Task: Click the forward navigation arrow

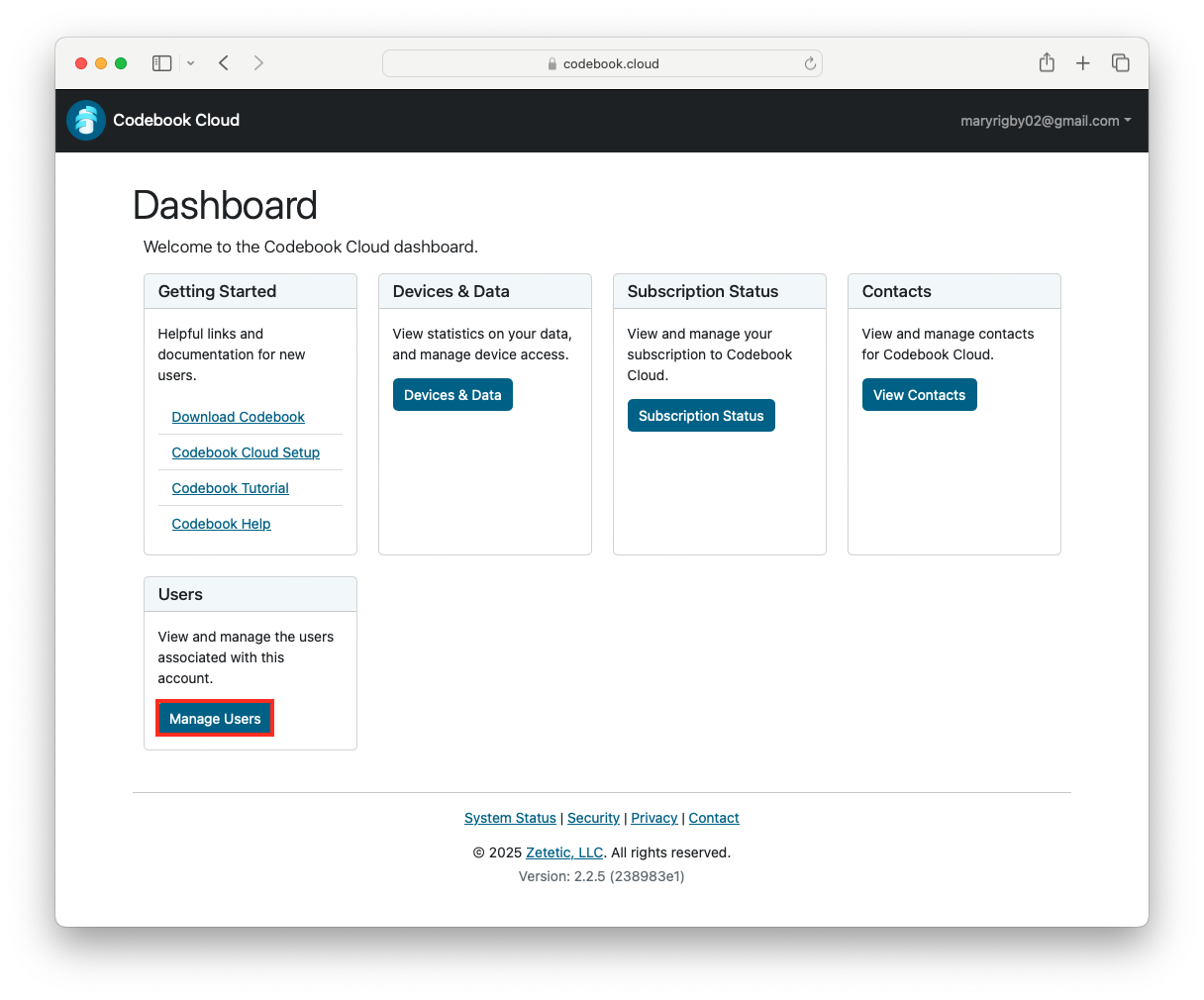Action: pos(258,62)
